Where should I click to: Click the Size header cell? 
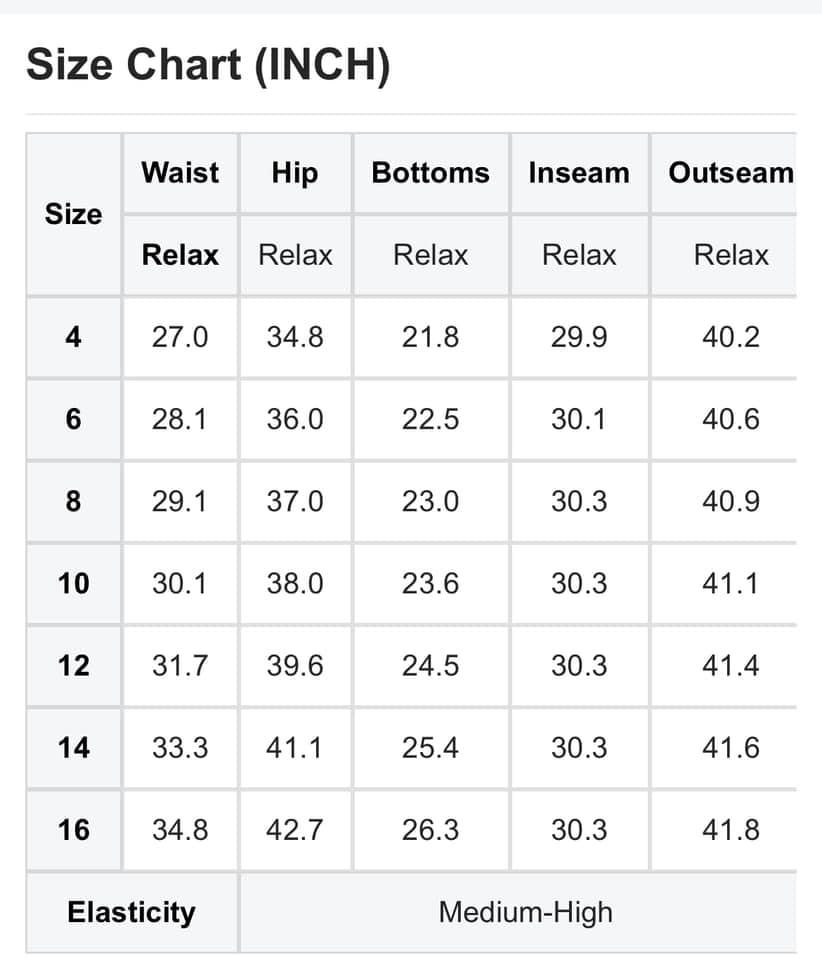point(73,214)
